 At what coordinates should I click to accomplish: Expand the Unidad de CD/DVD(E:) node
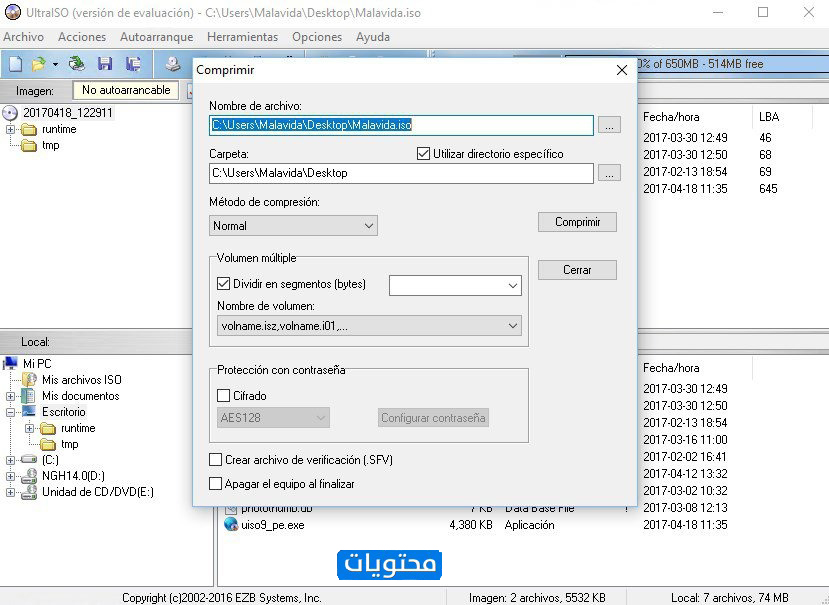[x=10, y=492]
